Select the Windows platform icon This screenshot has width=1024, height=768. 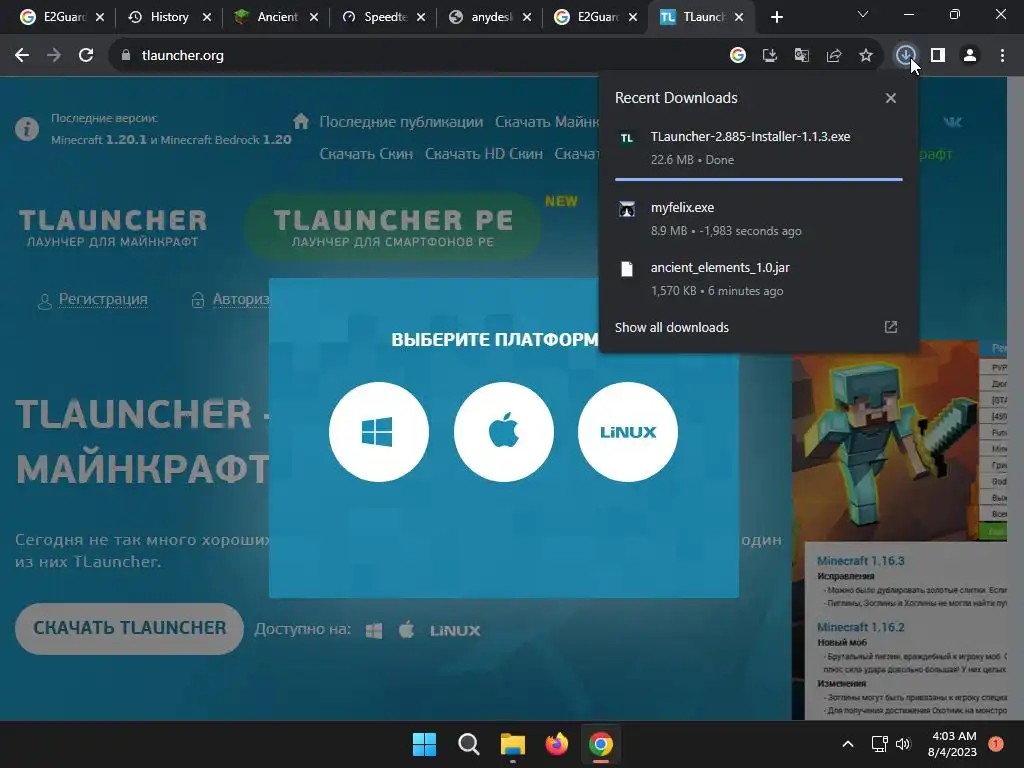[379, 432]
